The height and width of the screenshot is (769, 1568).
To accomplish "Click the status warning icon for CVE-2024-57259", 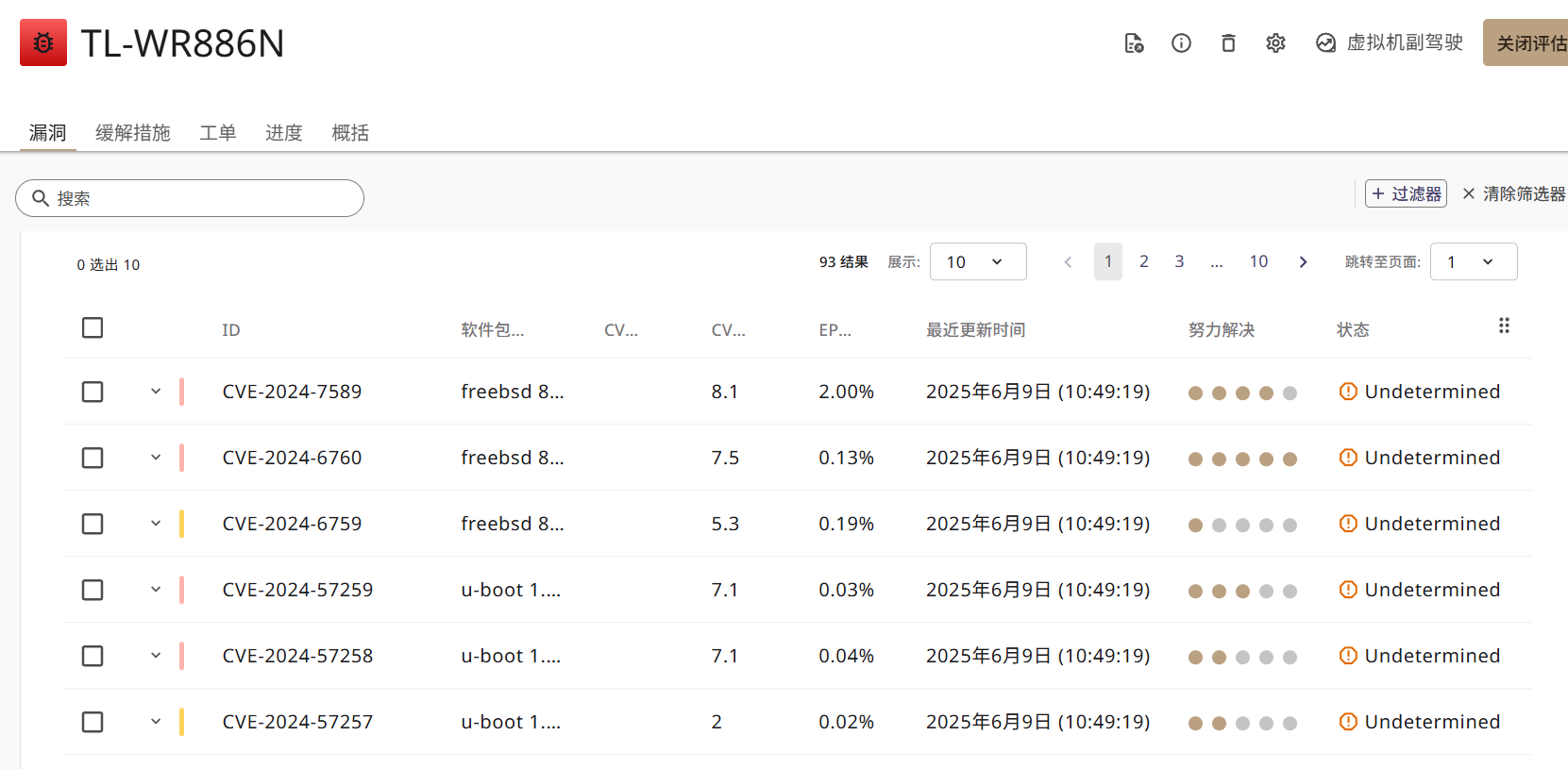I will (1348, 590).
